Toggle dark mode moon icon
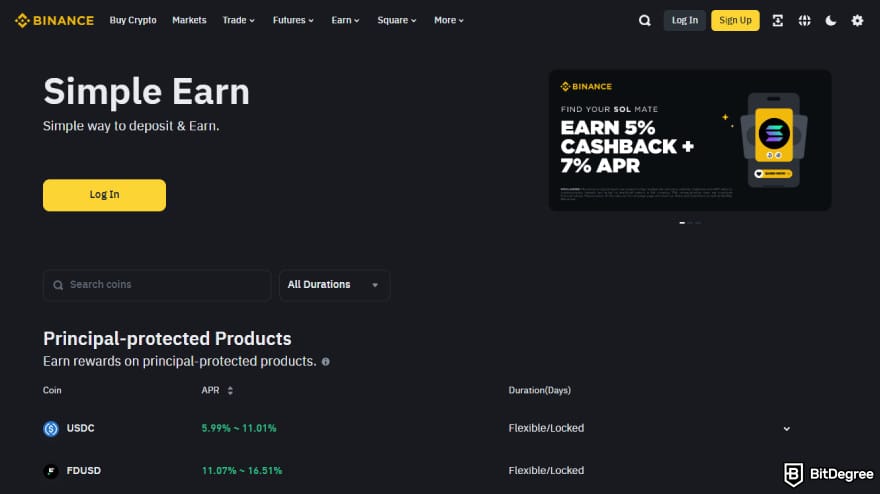This screenshot has width=880, height=494. 831,21
